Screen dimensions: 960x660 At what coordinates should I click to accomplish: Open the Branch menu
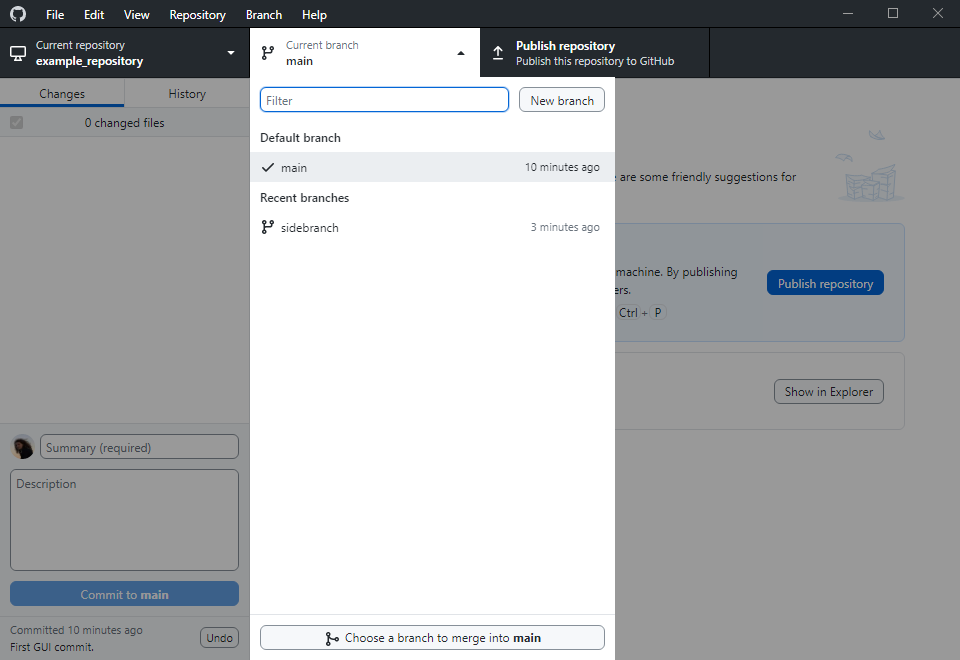(264, 15)
